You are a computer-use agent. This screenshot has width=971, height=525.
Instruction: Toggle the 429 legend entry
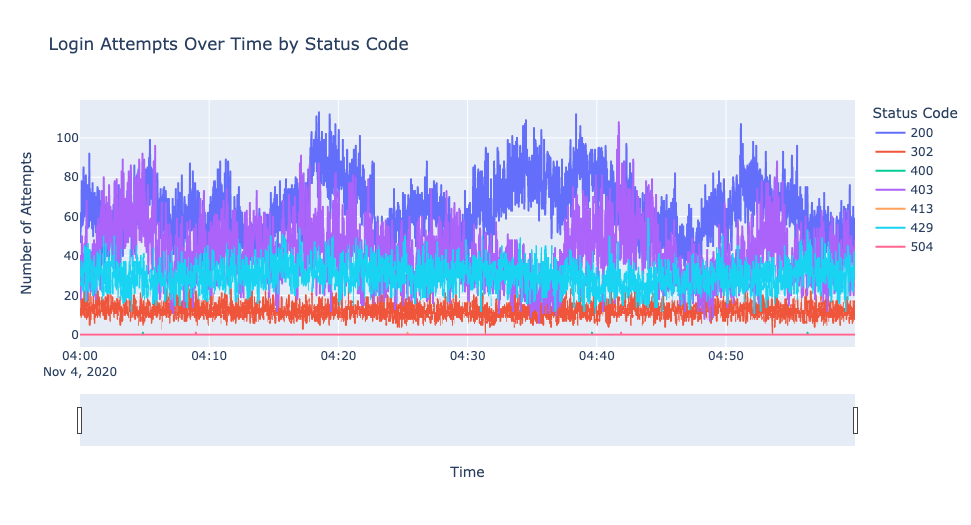tap(904, 228)
